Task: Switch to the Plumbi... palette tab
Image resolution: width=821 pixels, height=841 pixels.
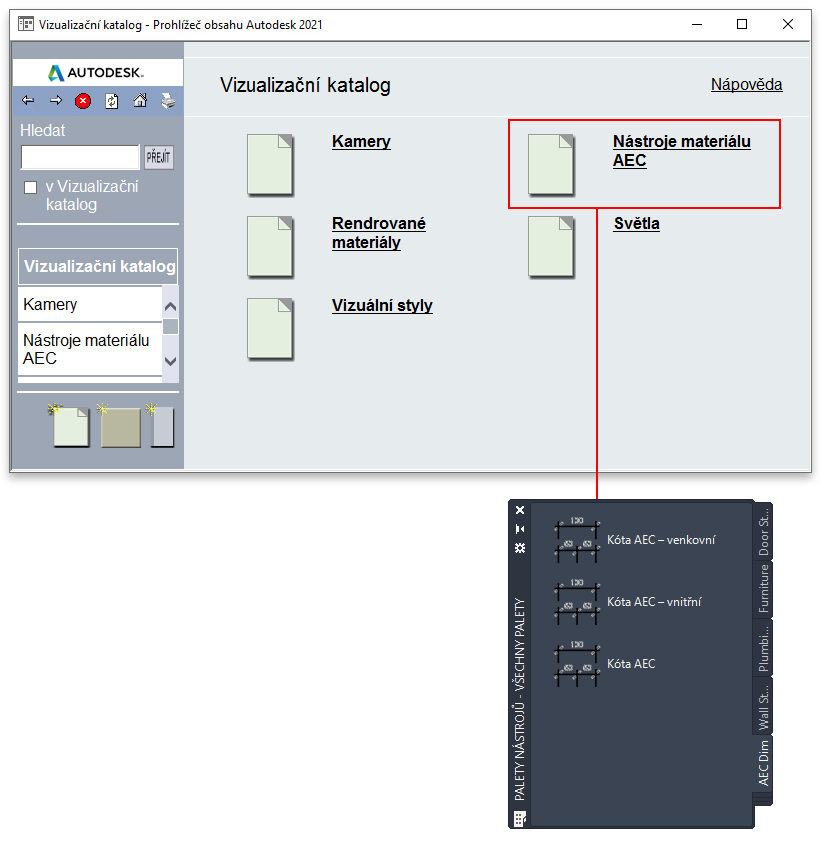Action: 763,647
